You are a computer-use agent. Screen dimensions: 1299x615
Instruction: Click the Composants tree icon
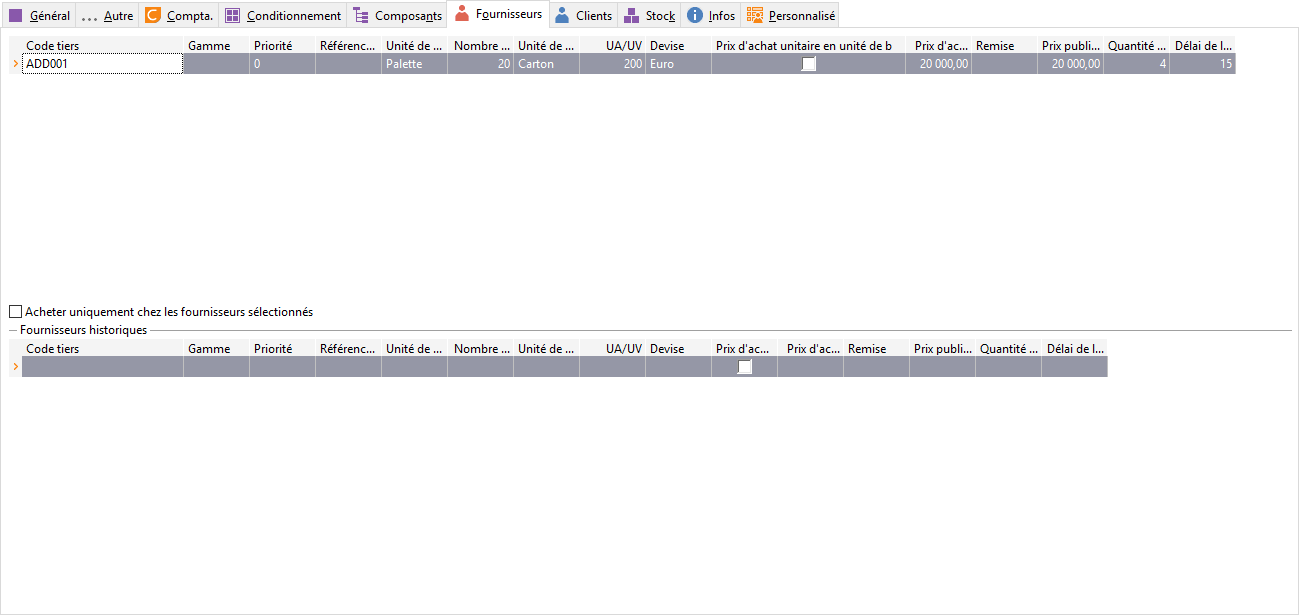coord(361,15)
